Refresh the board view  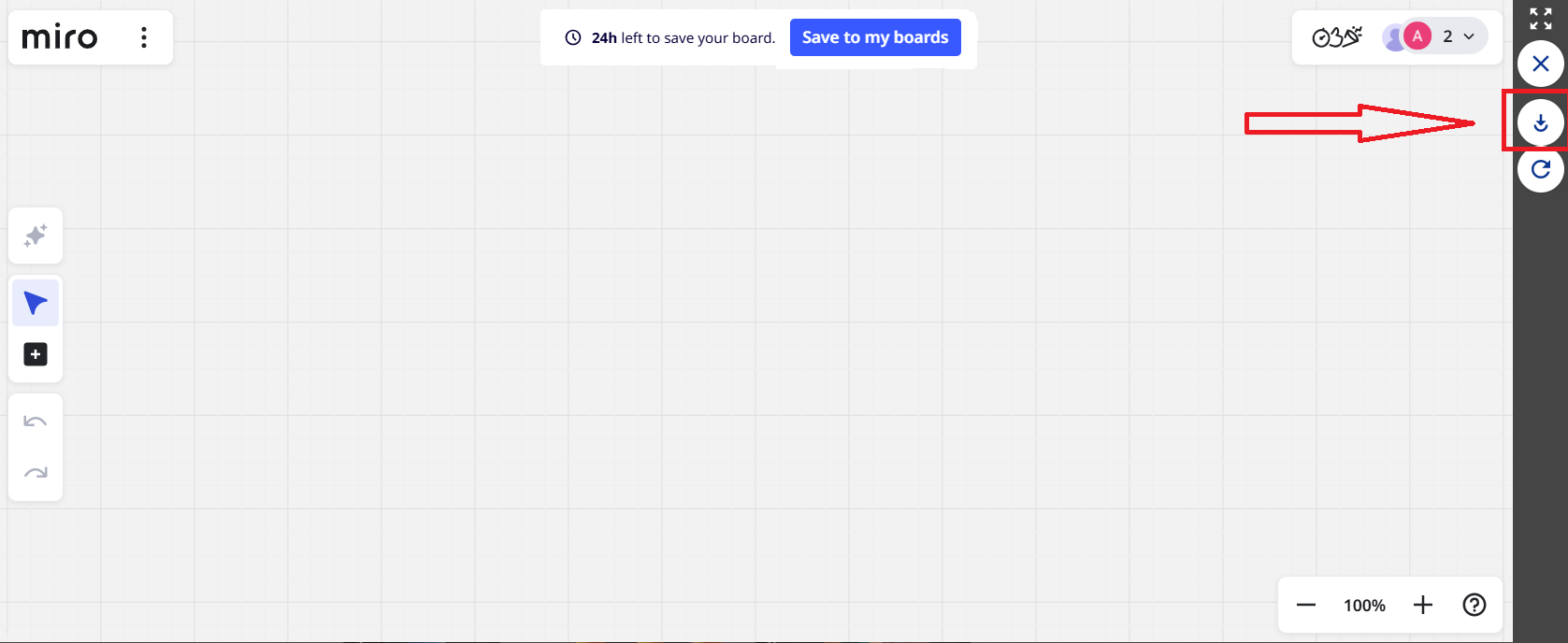(1540, 170)
